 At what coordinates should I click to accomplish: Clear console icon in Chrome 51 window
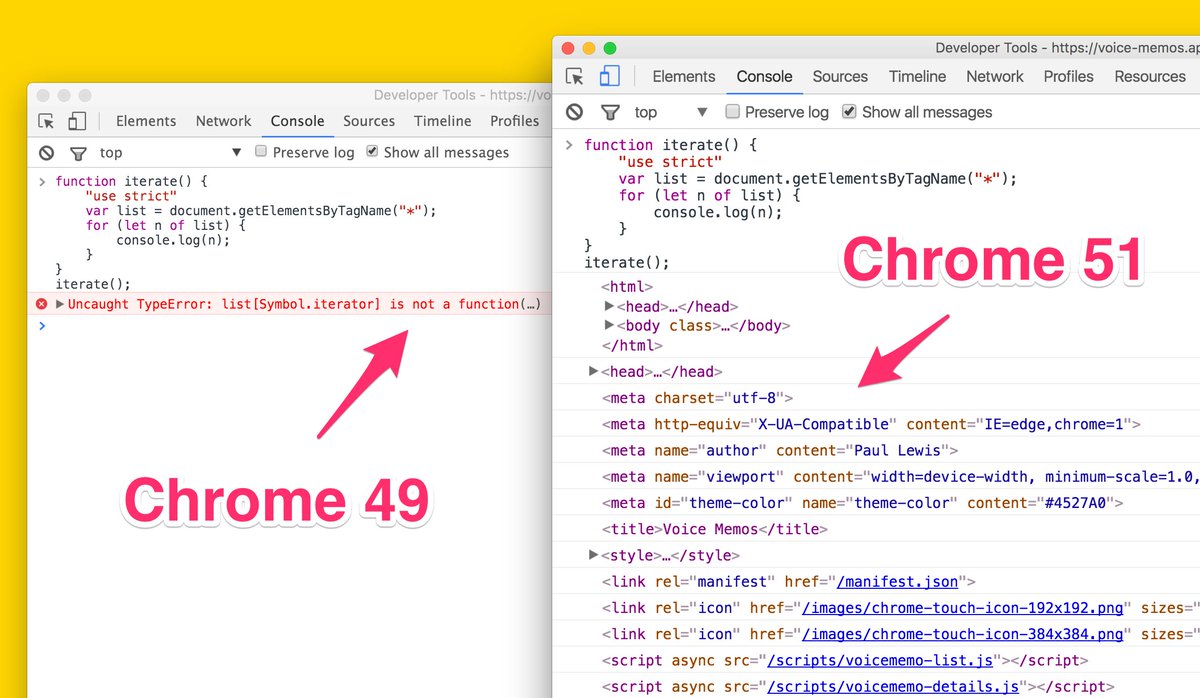click(574, 112)
